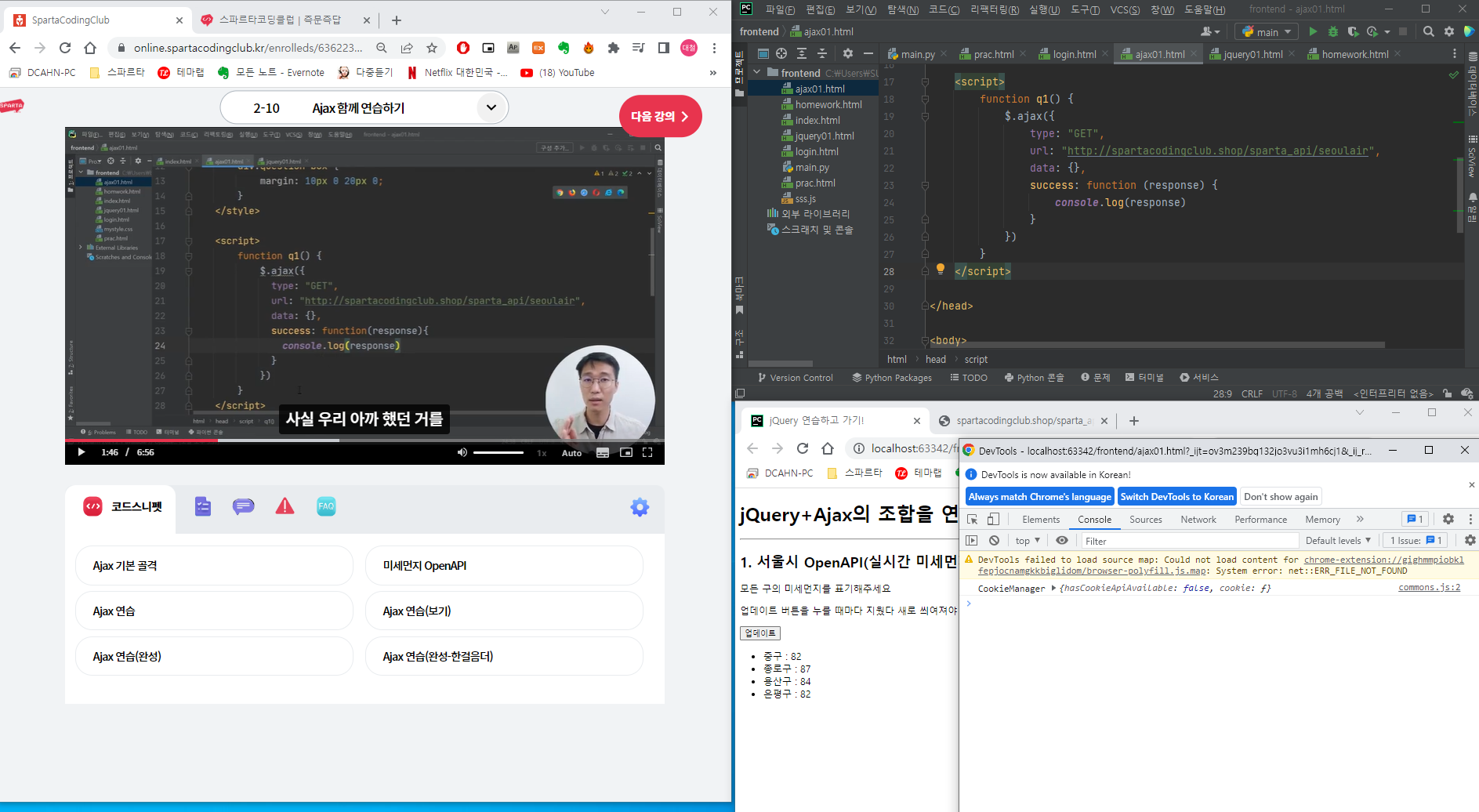Click Switch DevTools to Korean button
Image resolution: width=1479 pixels, height=812 pixels.
(1176, 496)
